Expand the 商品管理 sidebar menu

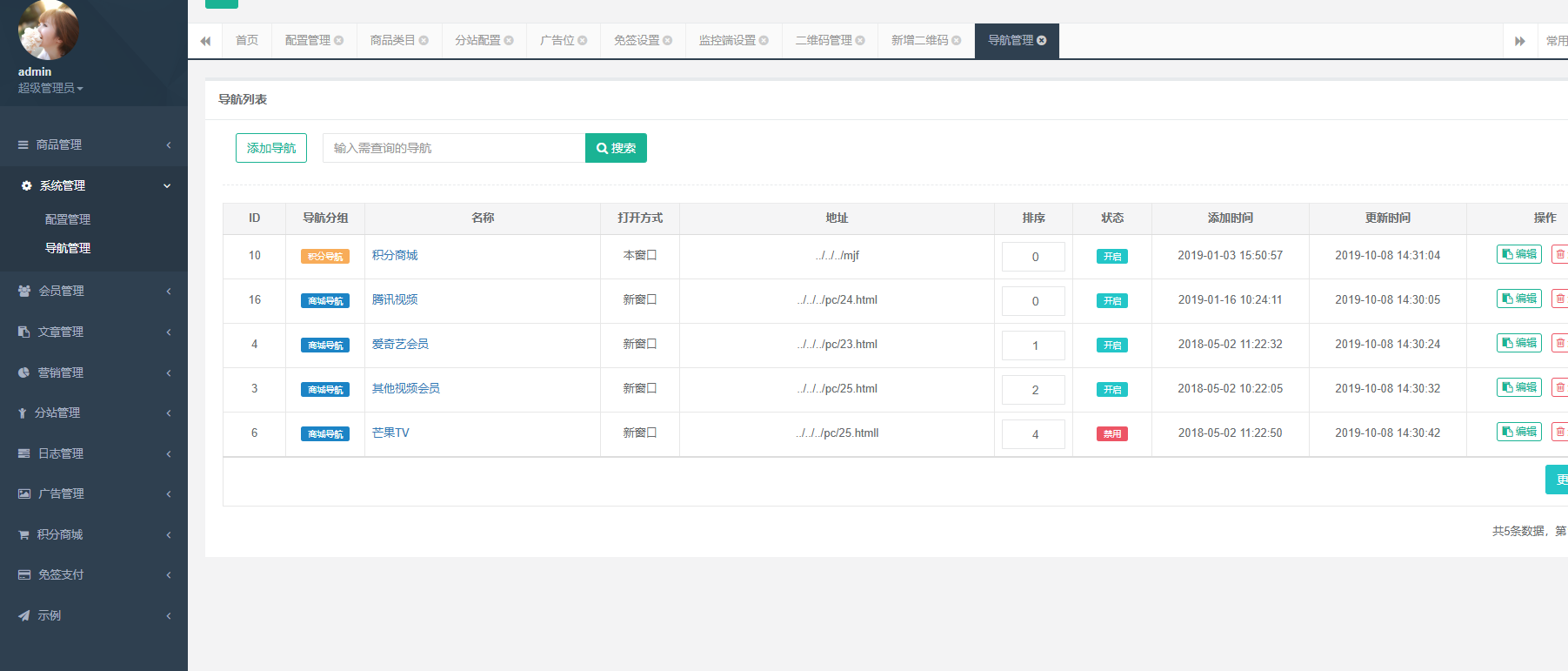coord(94,145)
